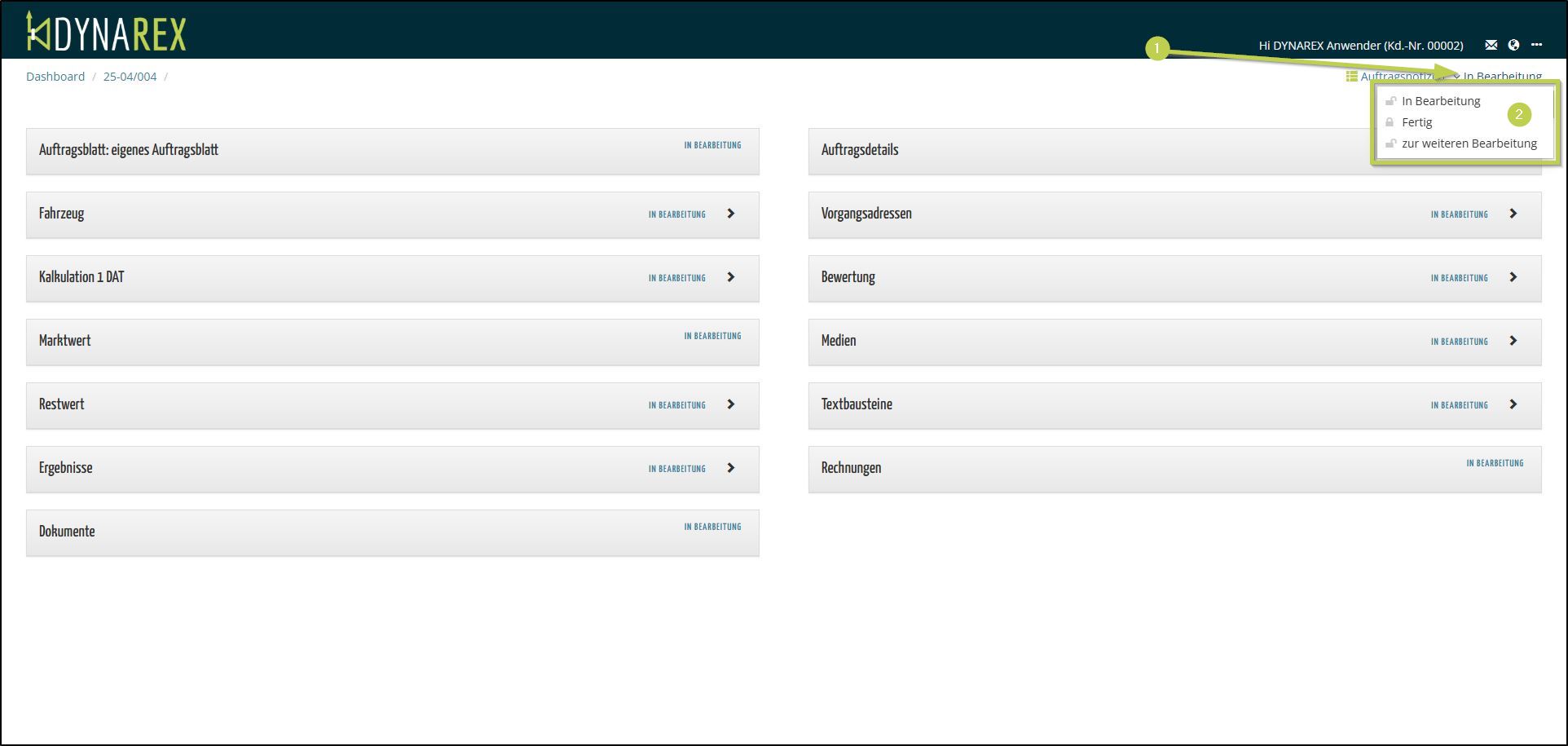Expand the Kalkulation 1 DAT chevron
The width and height of the screenshot is (1568, 746).
click(731, 277)
